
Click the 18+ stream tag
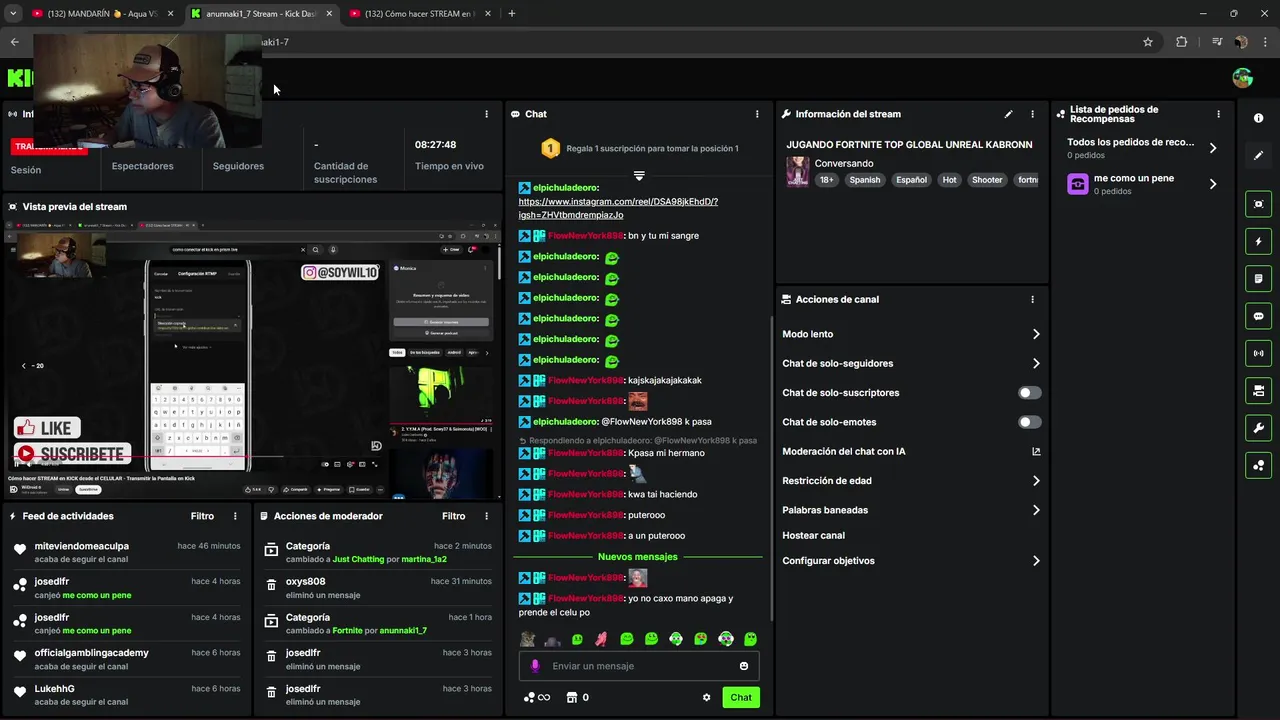[826, 180]
